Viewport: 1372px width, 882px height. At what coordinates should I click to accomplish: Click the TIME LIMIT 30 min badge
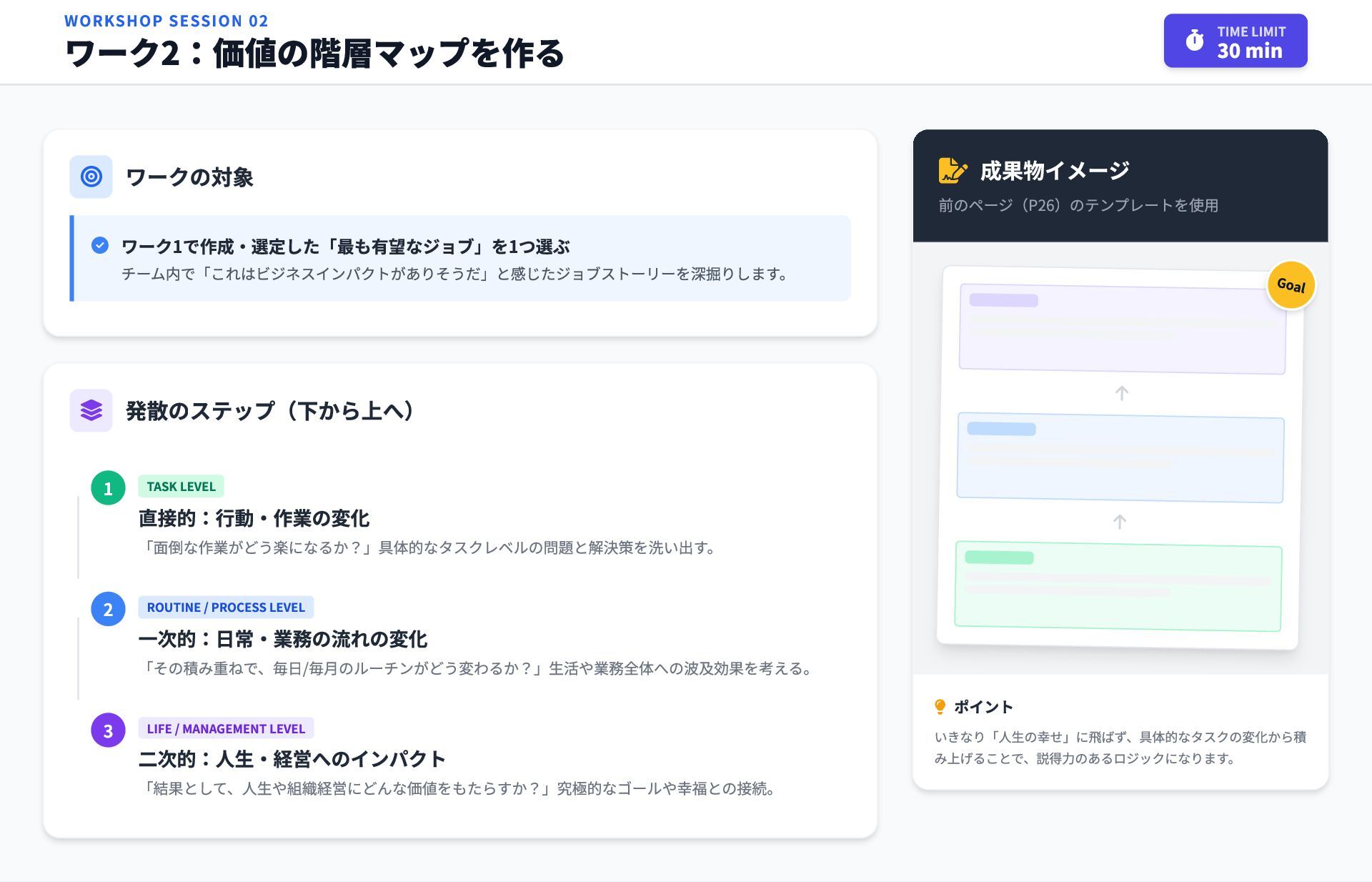[x=1236, y=41]
